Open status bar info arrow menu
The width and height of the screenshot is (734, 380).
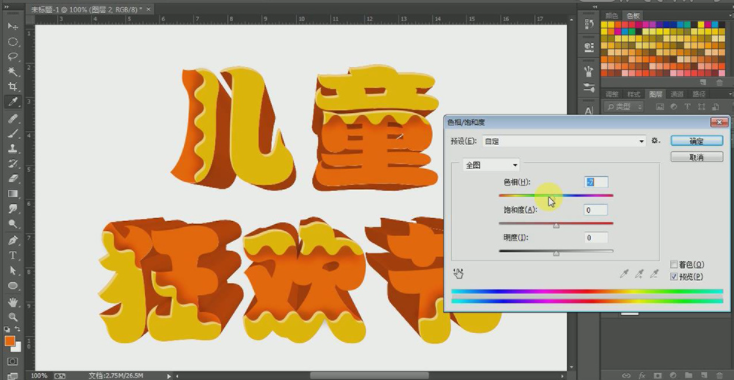169,375
